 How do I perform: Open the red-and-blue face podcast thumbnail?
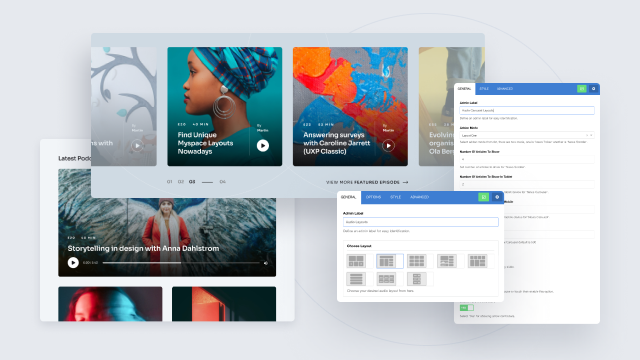(110, 304)
